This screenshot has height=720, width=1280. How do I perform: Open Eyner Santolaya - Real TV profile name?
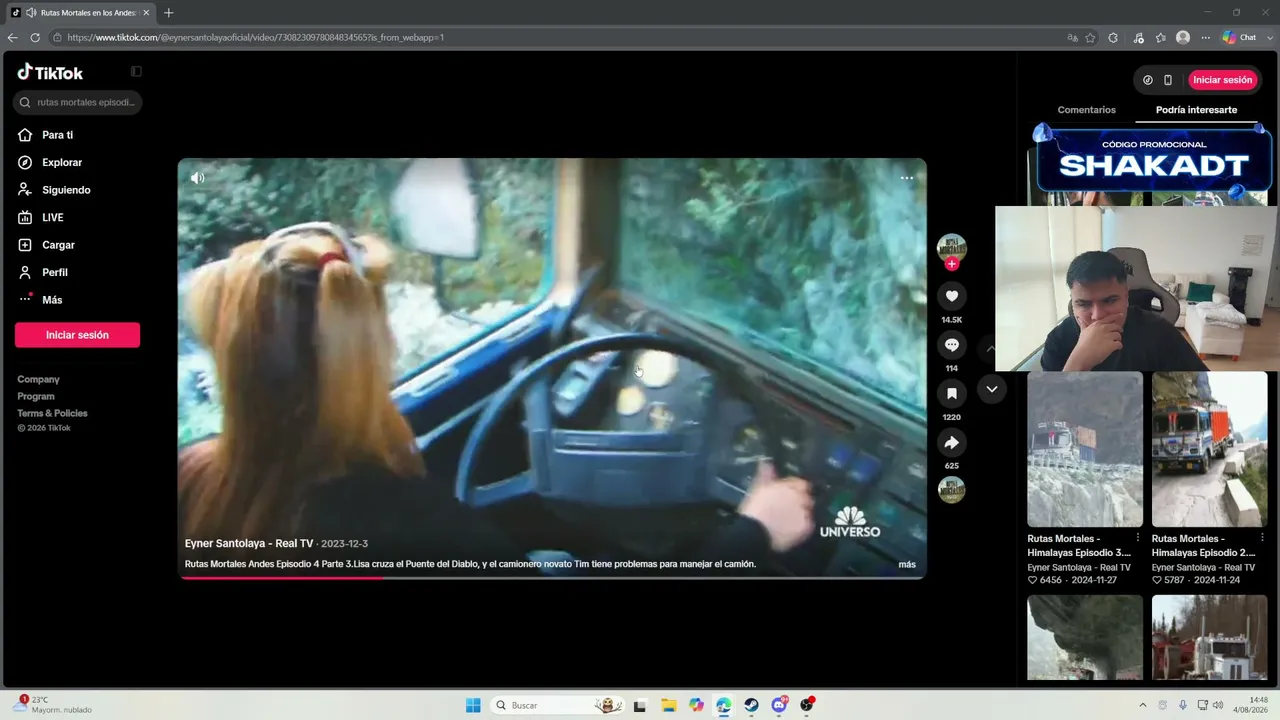pos(249,543)
